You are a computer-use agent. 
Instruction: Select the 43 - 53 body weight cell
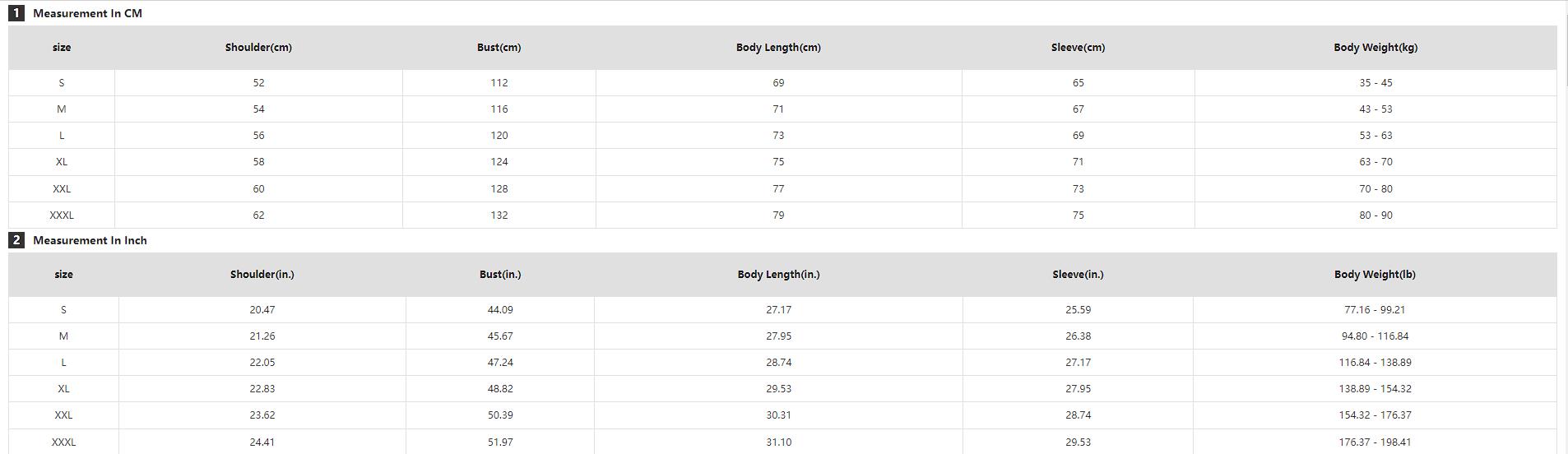(1375, 109)
